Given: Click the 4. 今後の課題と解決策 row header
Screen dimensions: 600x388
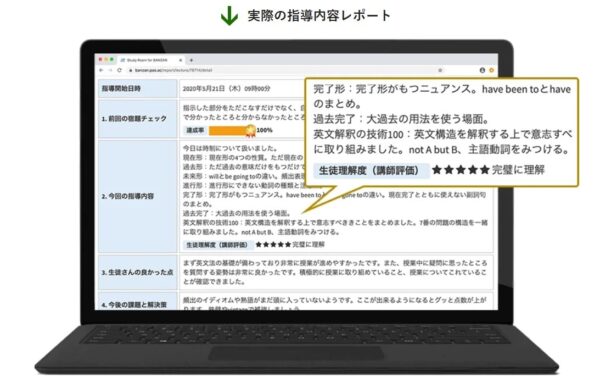Looking at the screenshot, I should (x=138, y=301).
